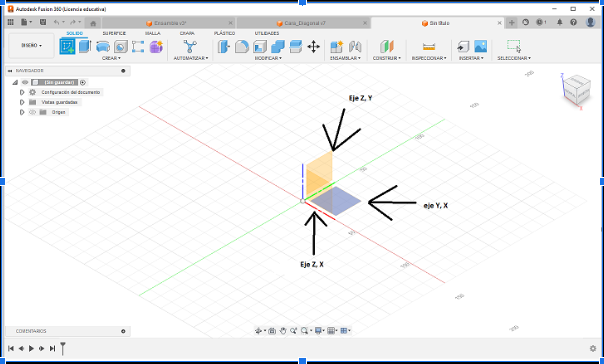Select the Press Pull tool
The image size is (604, 364).
pyautogui.click(x=223, y=47)
